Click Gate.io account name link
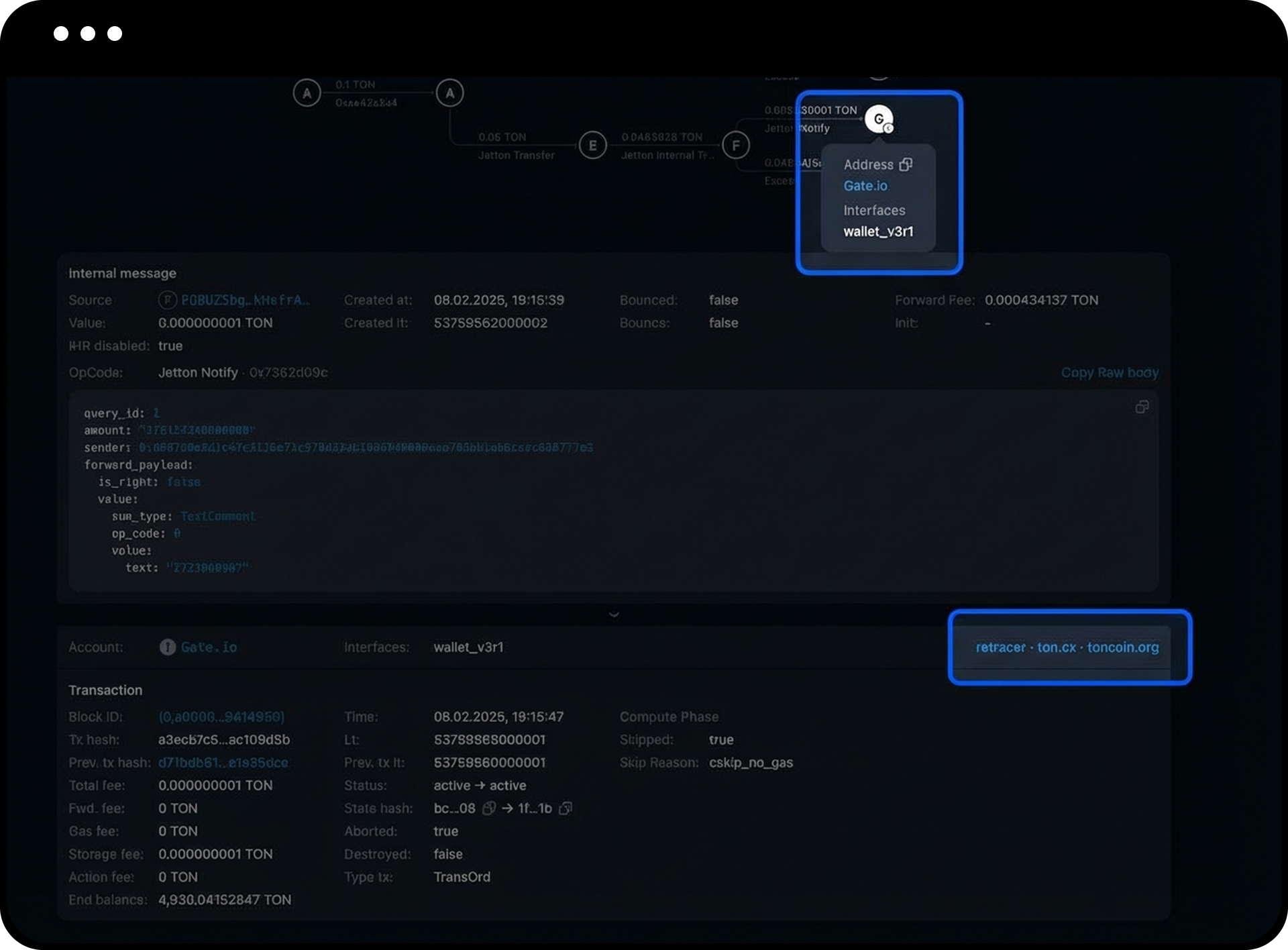This screenshot has height=950, width=1288. [209, 647]
